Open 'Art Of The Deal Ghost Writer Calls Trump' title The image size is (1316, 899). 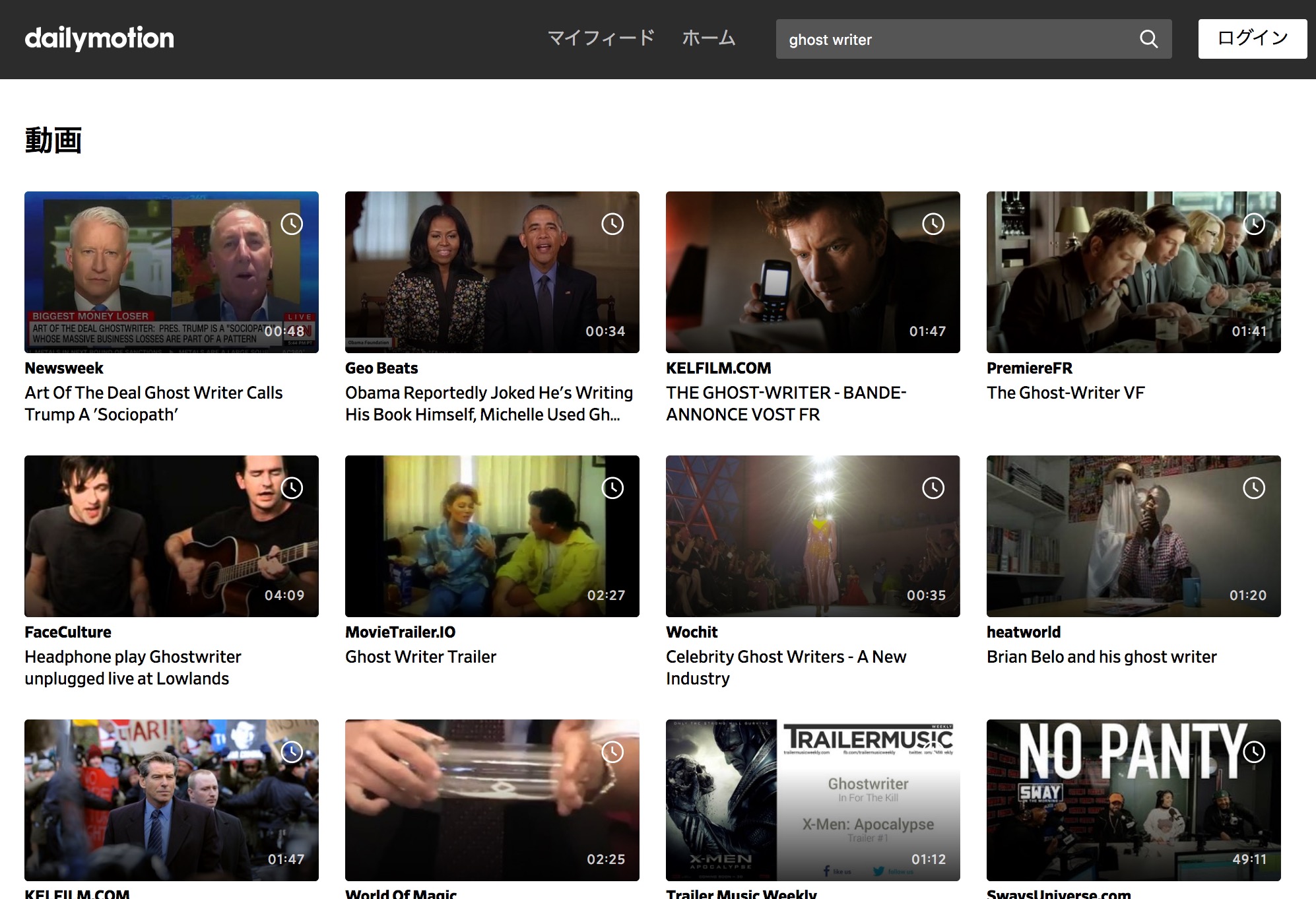[154, 403]
